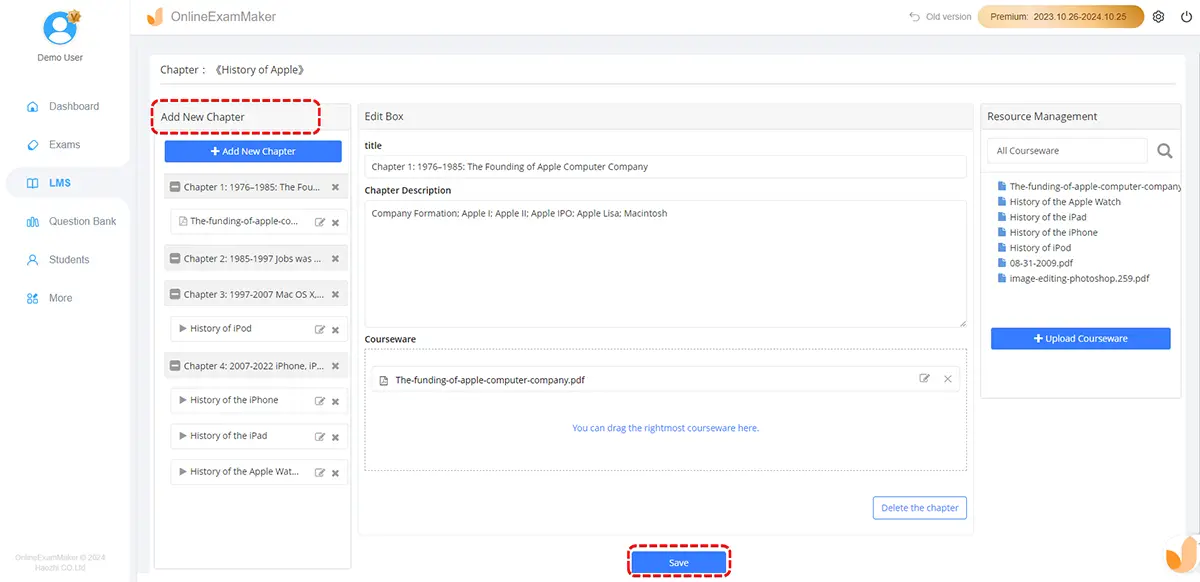Viewport: 1200px width, 582px height.
Task: Remove the PDF from the Courseware box
Action: (947, 379)
